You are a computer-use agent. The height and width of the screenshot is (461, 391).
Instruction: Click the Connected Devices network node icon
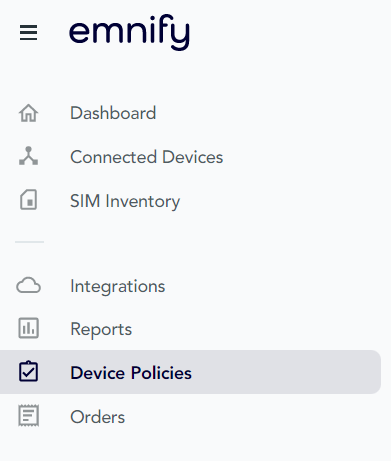click(28, 156)
